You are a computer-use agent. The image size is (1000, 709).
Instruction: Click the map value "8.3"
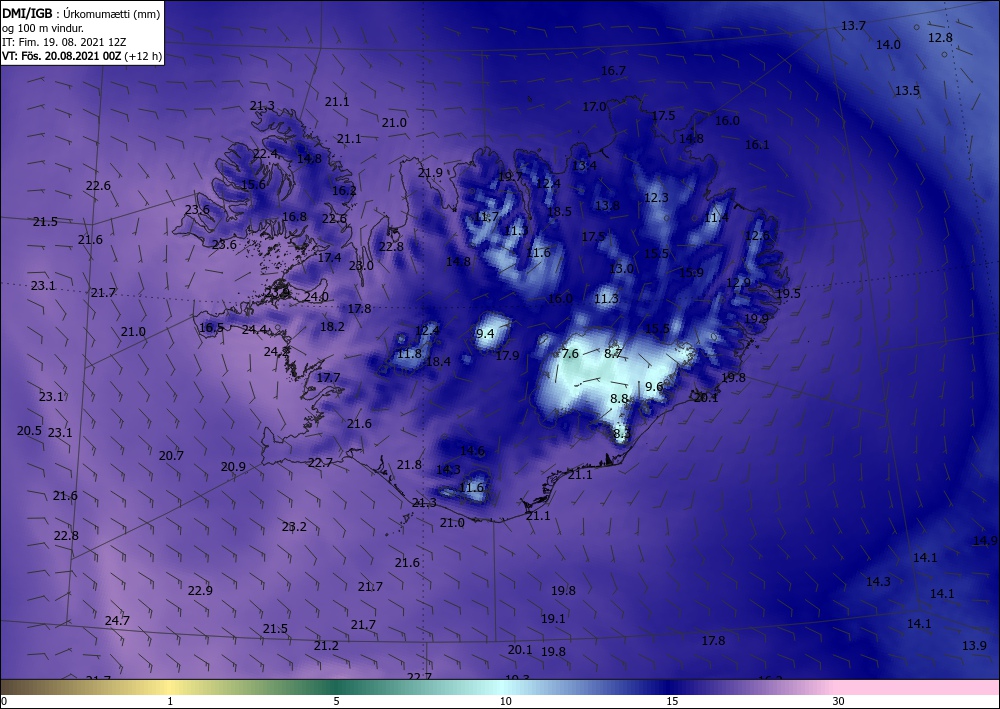click(622, 434)
